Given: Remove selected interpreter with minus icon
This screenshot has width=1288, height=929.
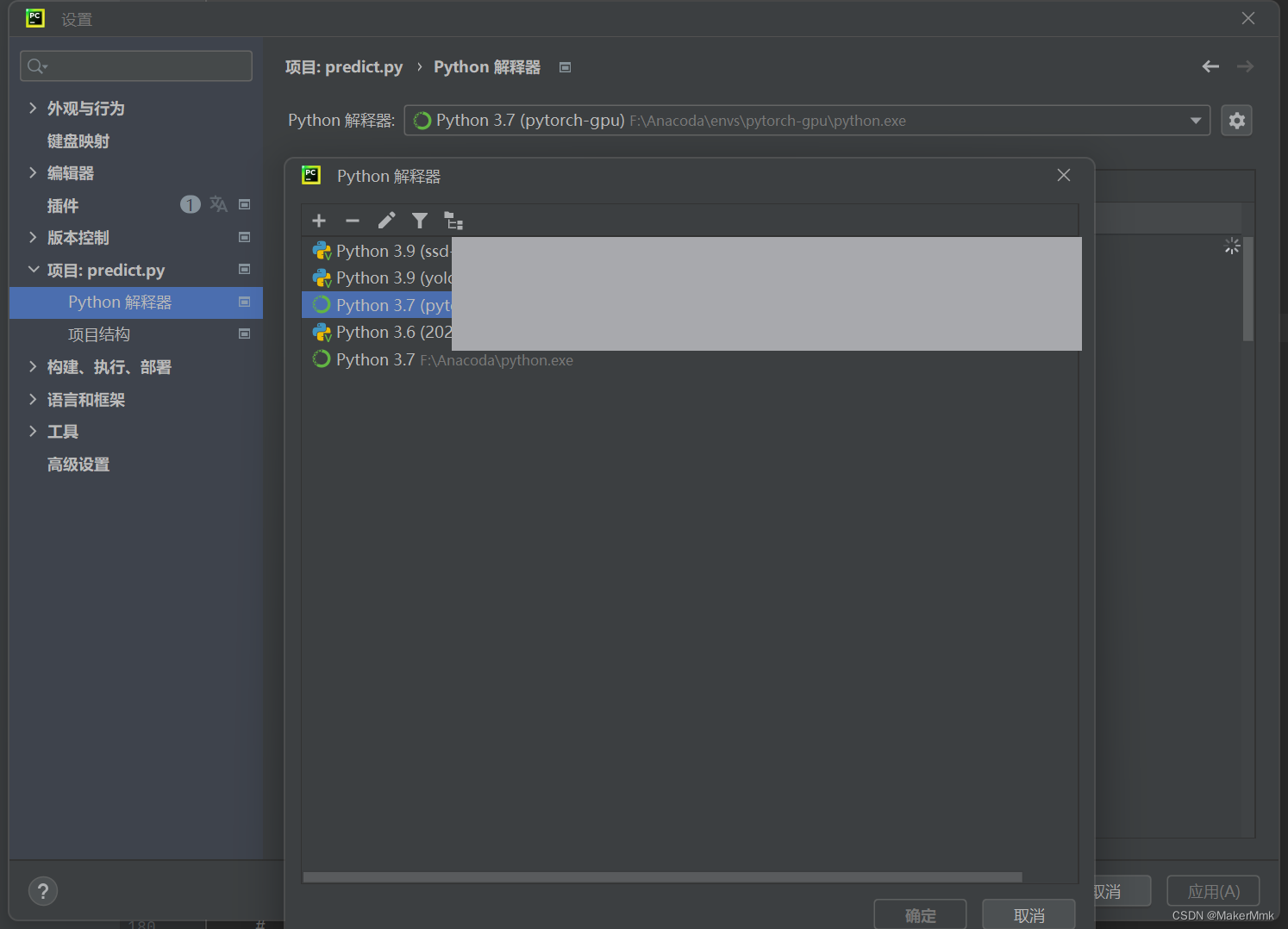Looking at the screenshot, I should coord(352,221).
